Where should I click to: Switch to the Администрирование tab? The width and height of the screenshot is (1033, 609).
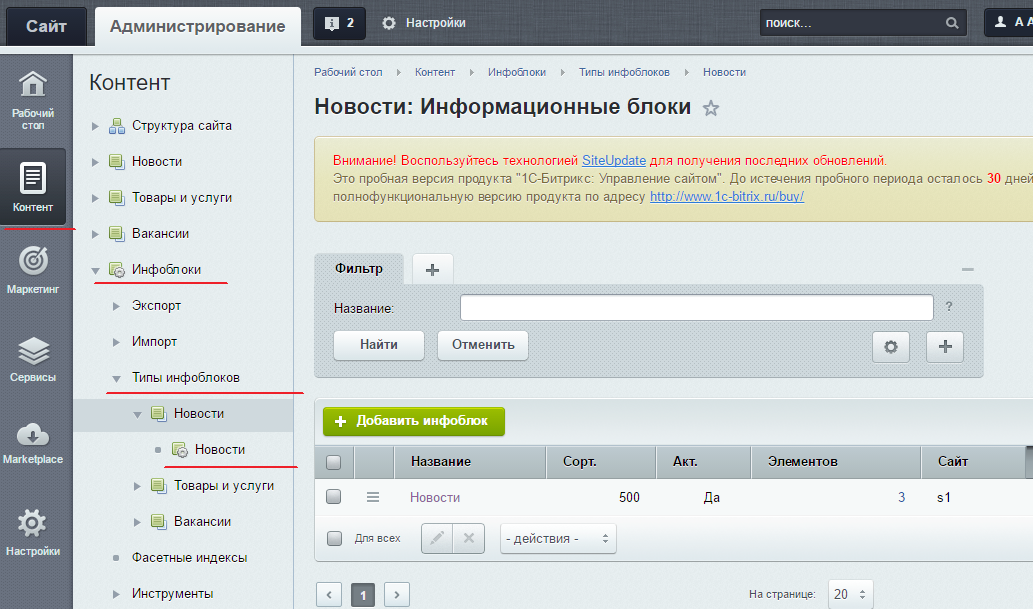click(198, 26)
